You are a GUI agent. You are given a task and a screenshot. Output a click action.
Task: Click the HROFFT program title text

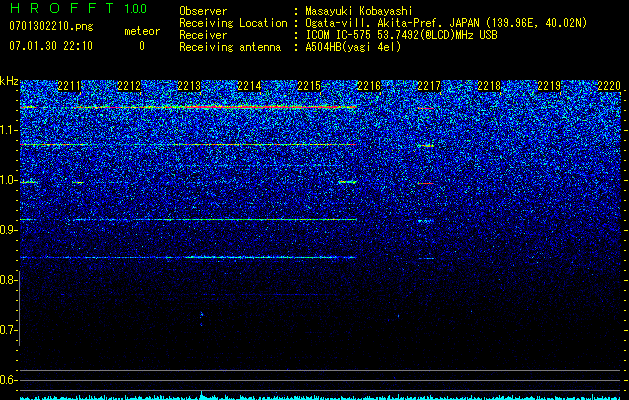click(x=61, y=8)
